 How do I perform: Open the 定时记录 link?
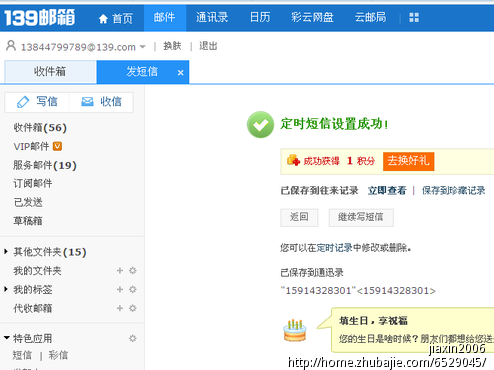(x=334, y=248)
